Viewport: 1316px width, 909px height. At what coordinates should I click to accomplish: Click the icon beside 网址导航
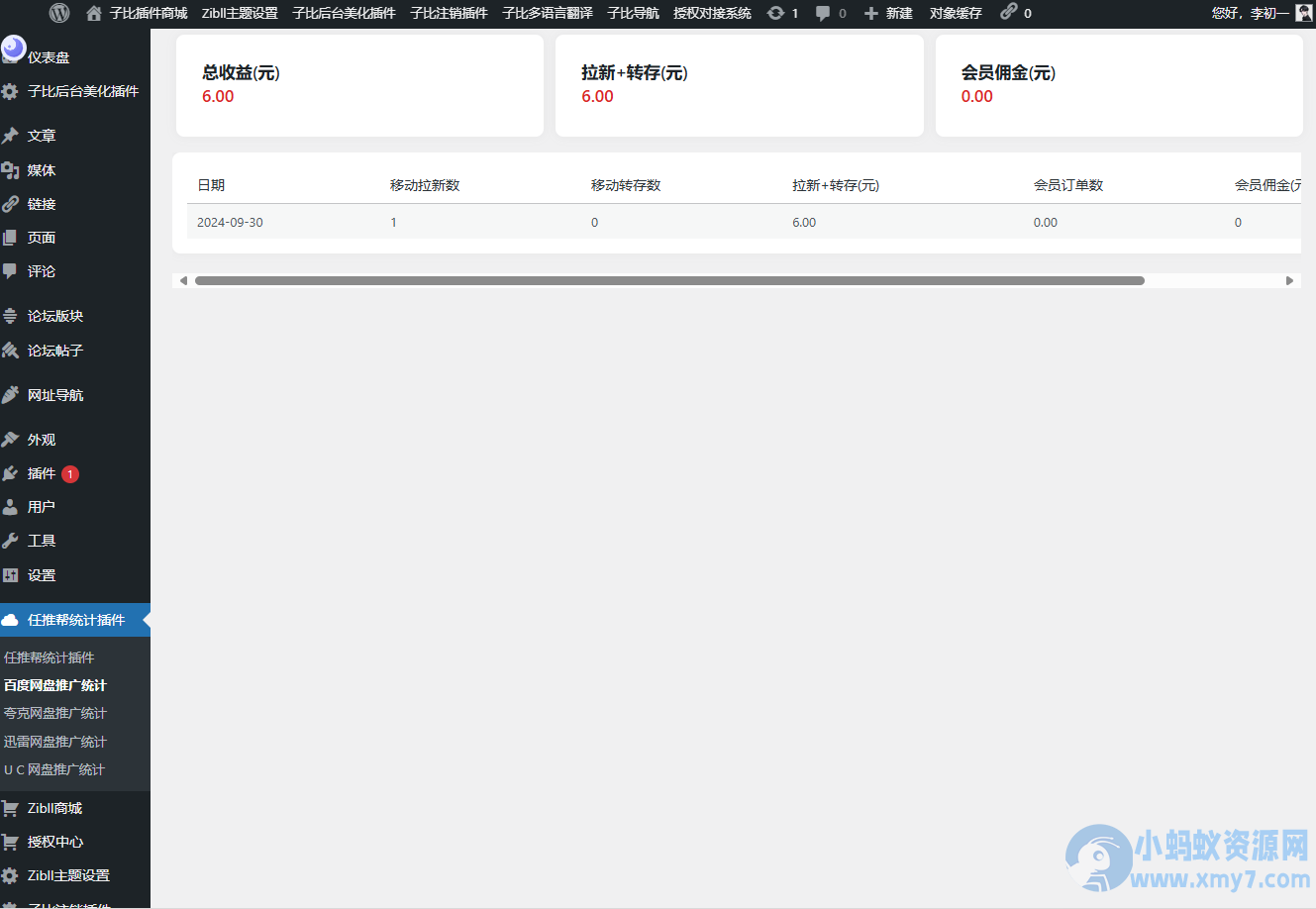click(10, 395)
